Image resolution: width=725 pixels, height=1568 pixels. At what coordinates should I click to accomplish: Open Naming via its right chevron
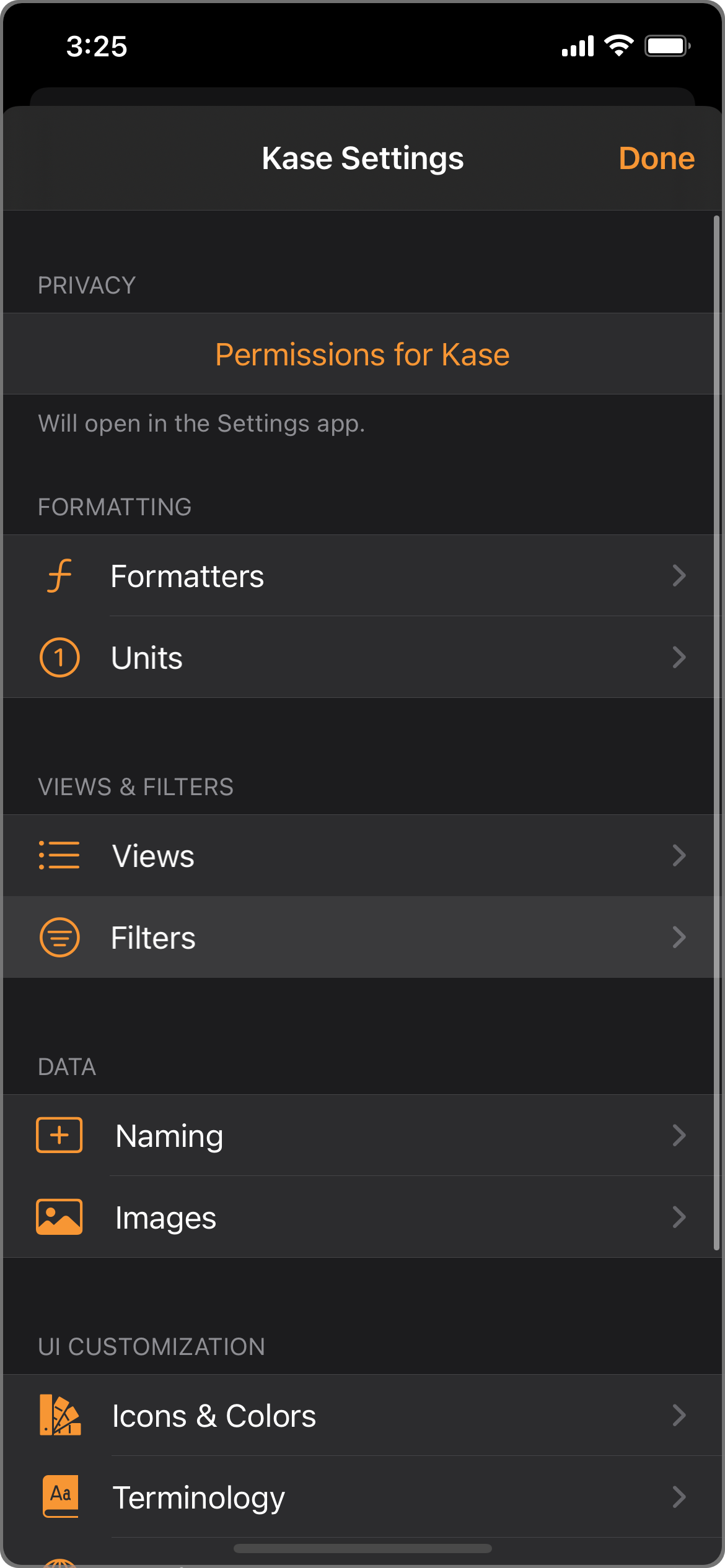[679, 1136]
